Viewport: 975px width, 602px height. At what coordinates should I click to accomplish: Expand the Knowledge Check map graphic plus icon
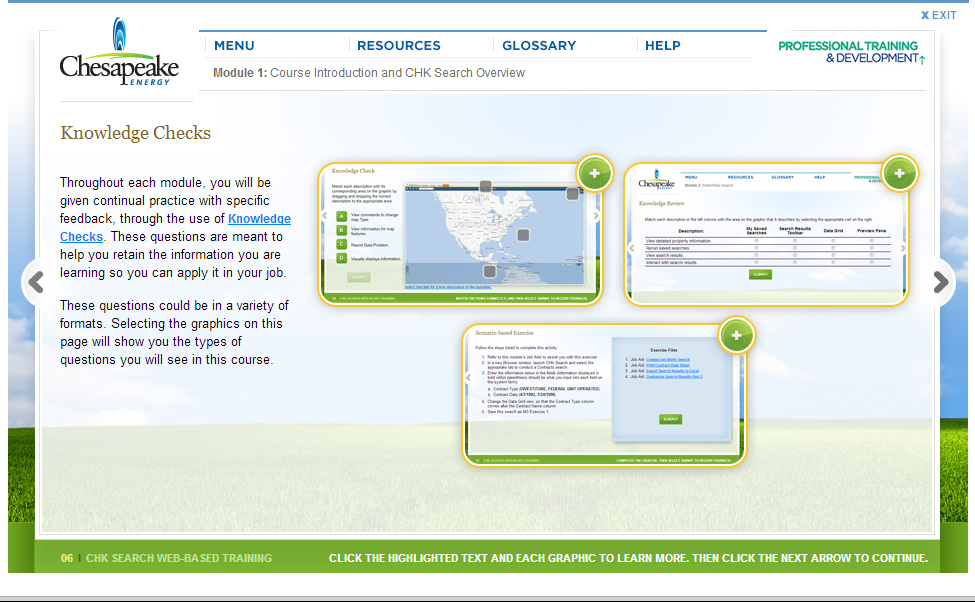coord(594,174)
